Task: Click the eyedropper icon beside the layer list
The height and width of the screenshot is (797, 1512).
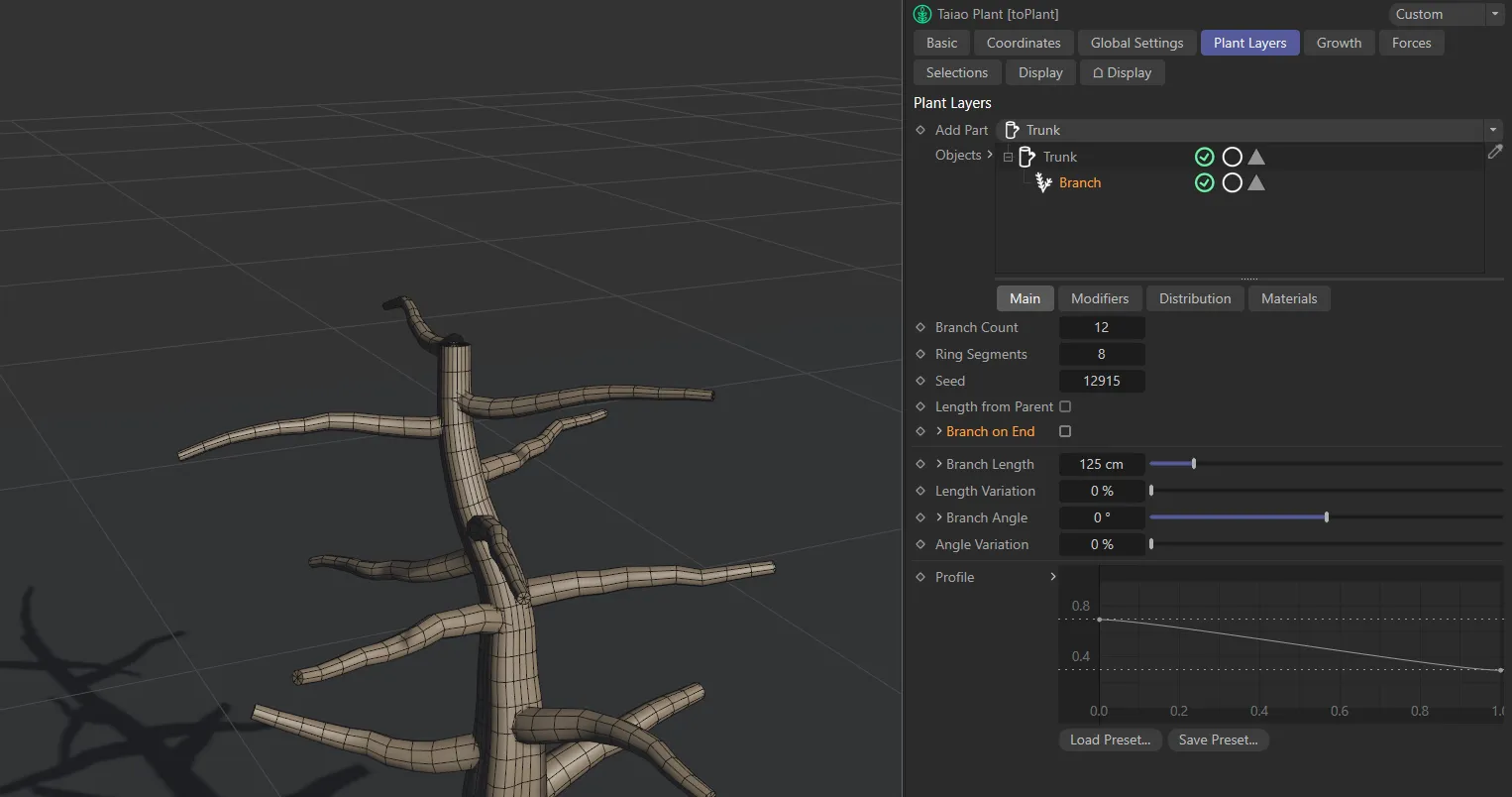Action: click(x=1496, y=152)
